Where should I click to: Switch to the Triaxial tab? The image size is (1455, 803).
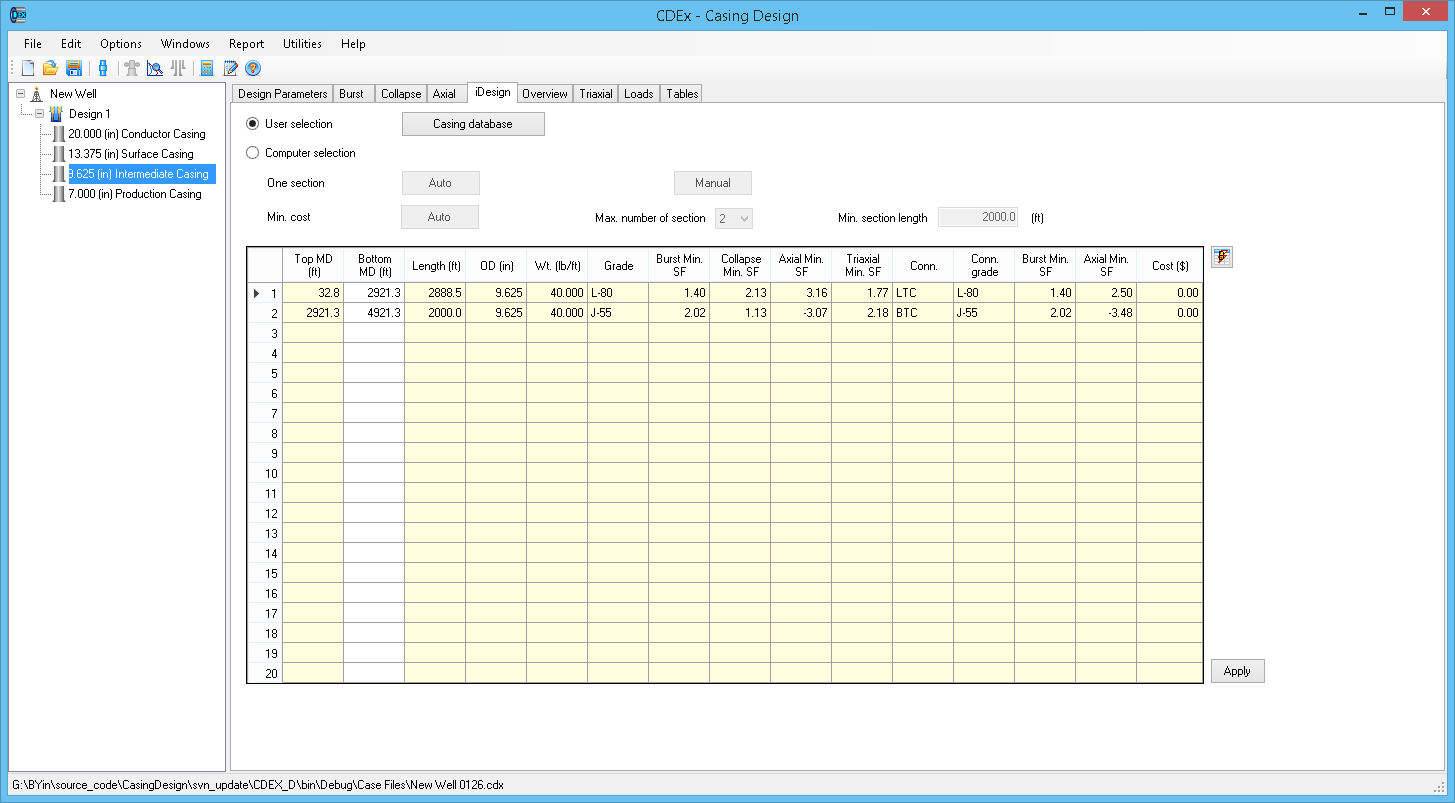coord(596,94)
